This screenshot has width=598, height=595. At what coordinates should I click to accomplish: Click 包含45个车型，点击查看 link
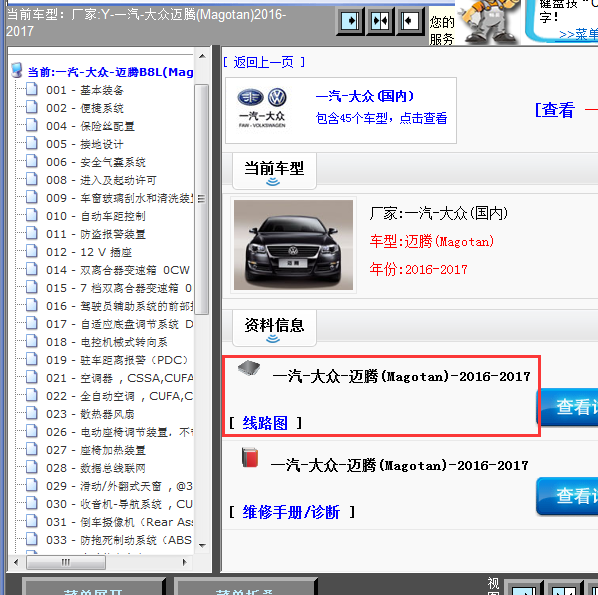[381, 118]
